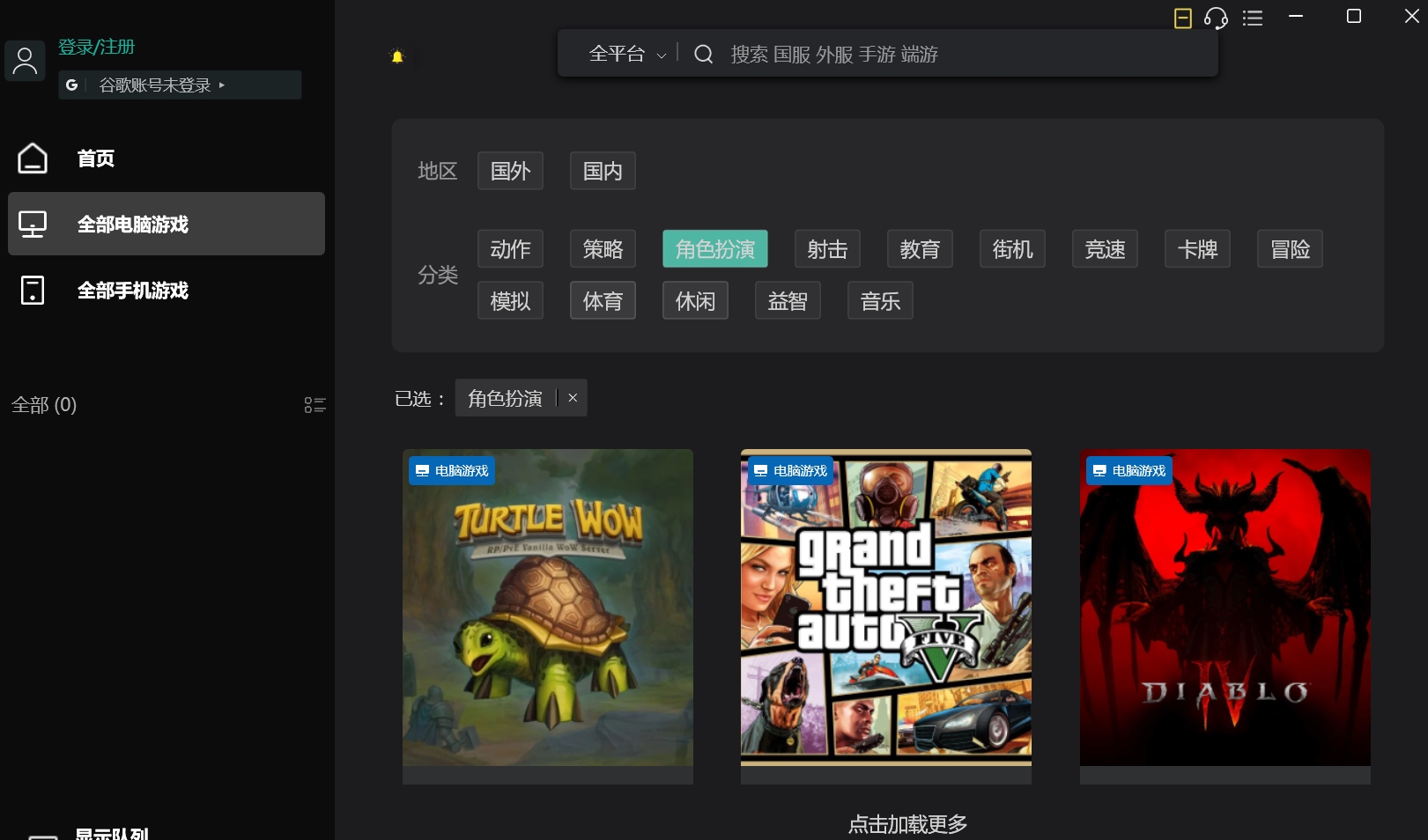The width and height of the screenshot is (1428, 840).
Task: Click 电脑游戏 badge on Turtle WoW card
Action: (452, 471)
